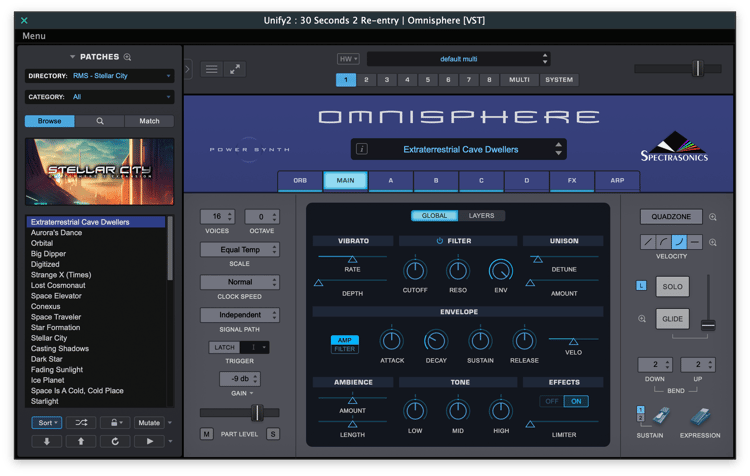
Task: Step to previous patch with up arrow
Action: pyautogui.click(x=81, y=441)
